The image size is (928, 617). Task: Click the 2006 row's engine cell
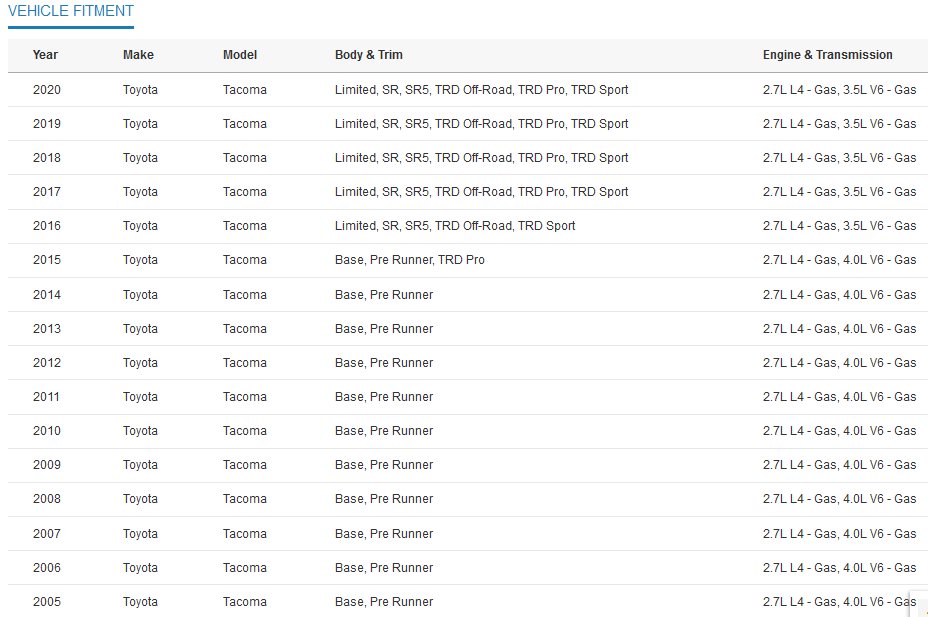coord(839,568)
